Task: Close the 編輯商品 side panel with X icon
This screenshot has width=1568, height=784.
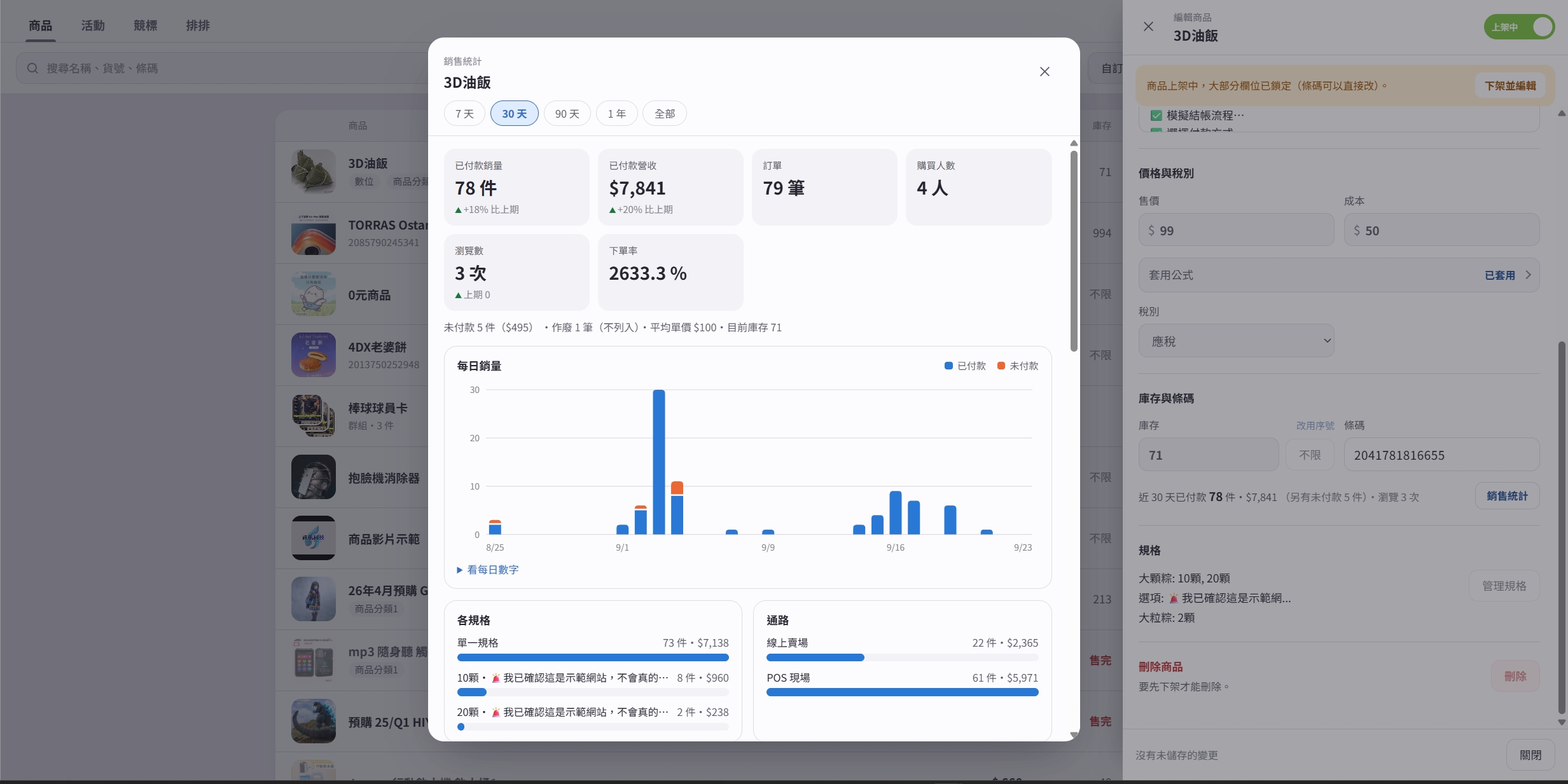Action: point(1148,27)
